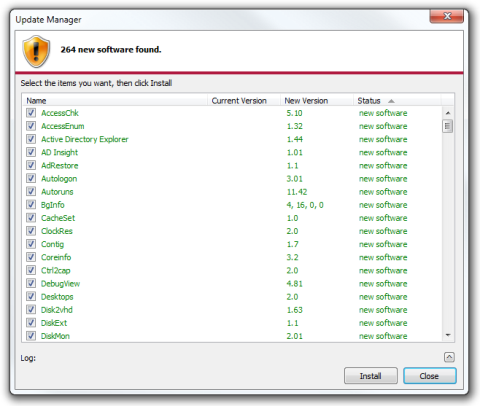This screenshot has width=480, height=406.
Task: Toggle the Coreinfo checkbox
Action: click(x=31, y=257)
